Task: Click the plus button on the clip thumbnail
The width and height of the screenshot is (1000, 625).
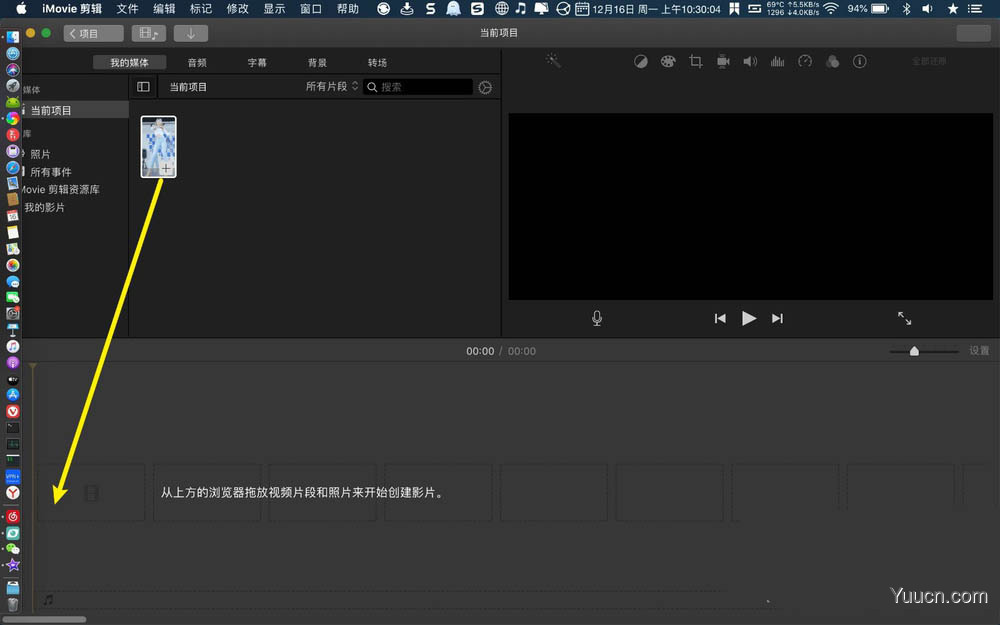Action: 166,168
